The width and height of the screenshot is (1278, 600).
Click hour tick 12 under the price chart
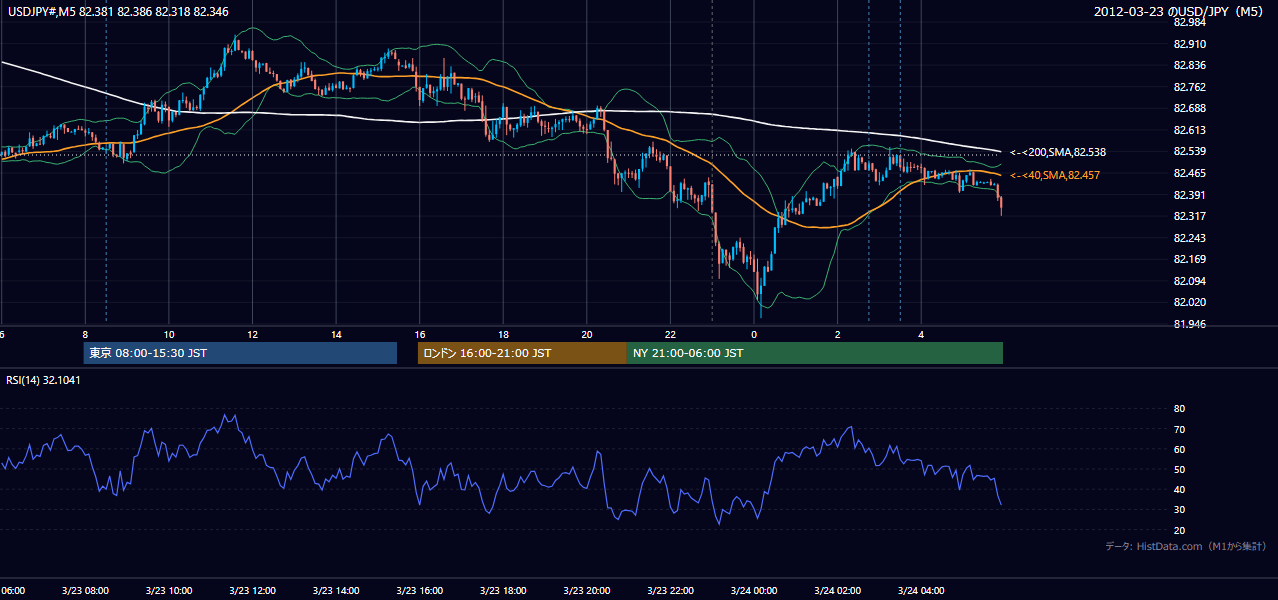[253, 334]
